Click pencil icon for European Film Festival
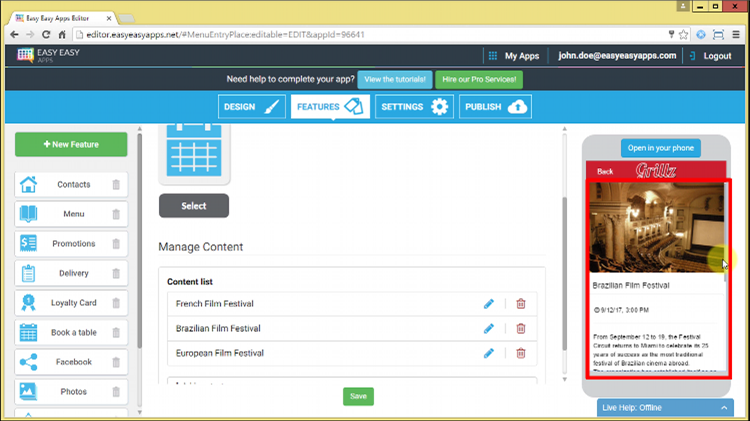 tap(489, 353)
